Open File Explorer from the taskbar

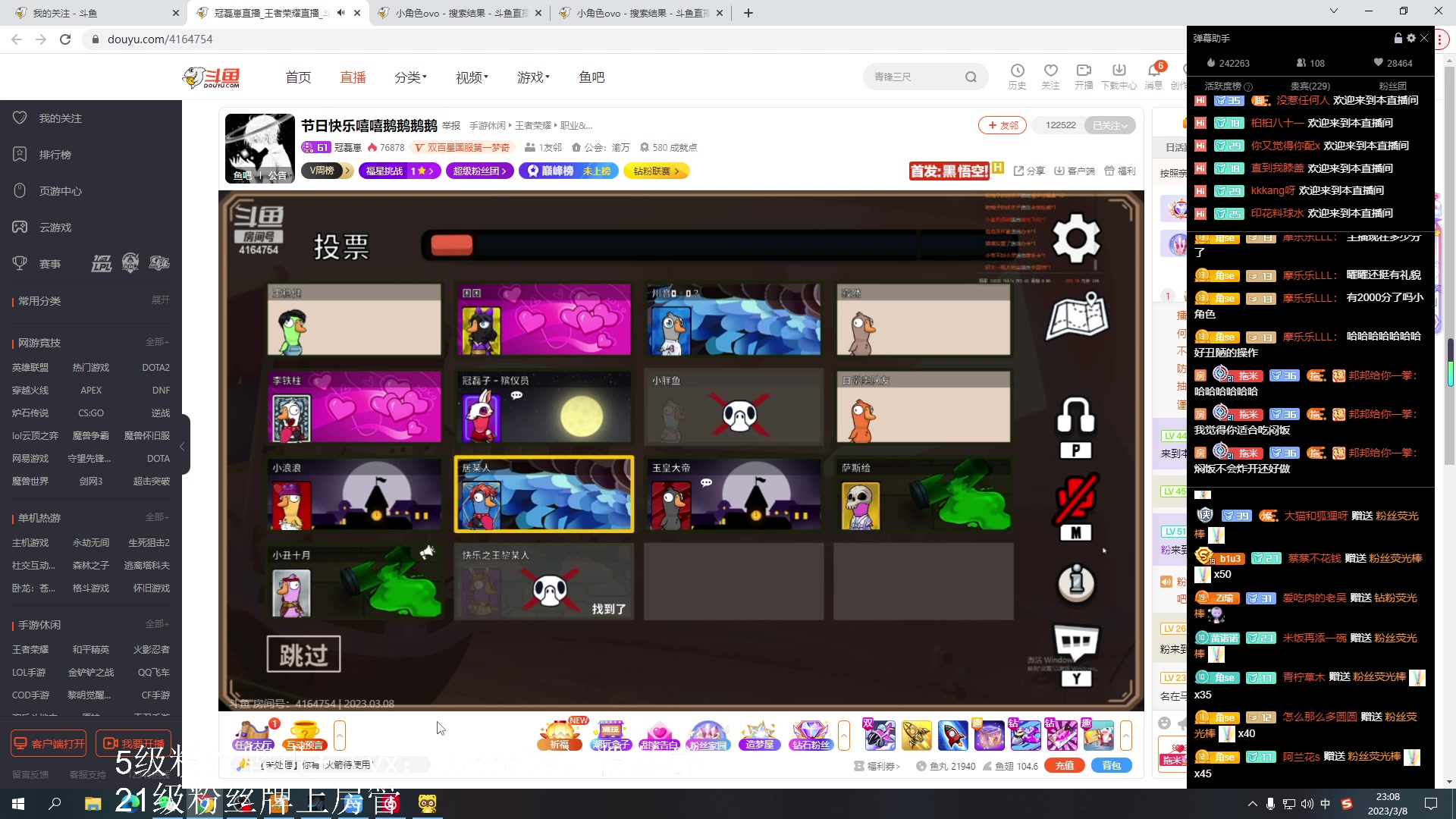pos(93,804)
